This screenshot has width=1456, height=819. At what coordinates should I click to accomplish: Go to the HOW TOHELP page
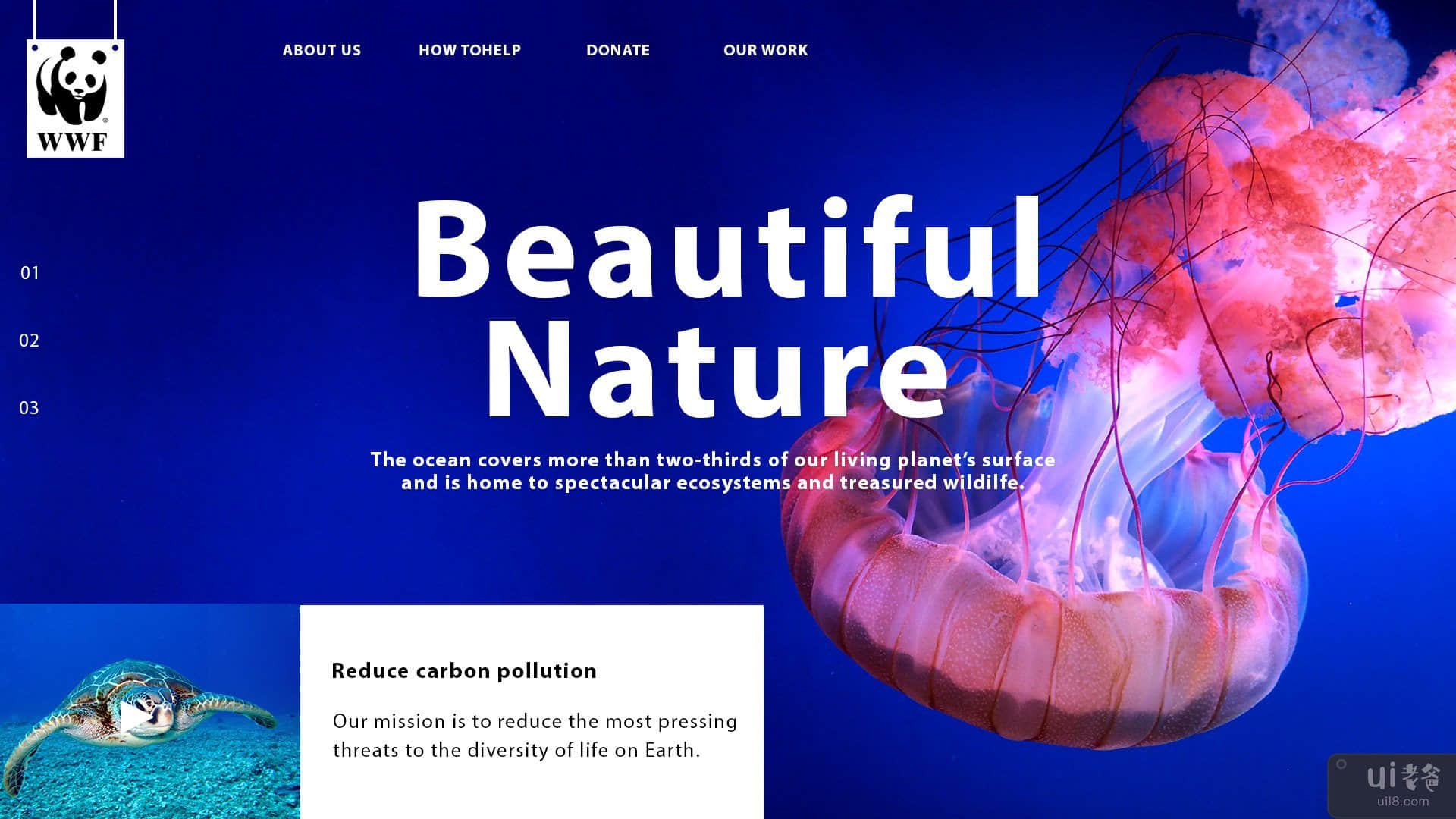click(469, 50)
